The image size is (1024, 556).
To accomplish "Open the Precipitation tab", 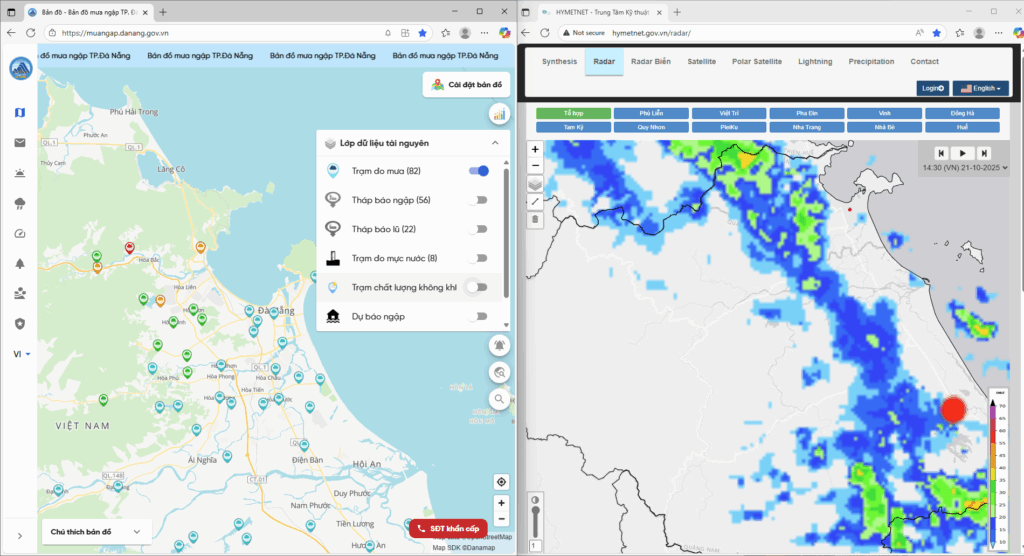I will coord(871,61).
